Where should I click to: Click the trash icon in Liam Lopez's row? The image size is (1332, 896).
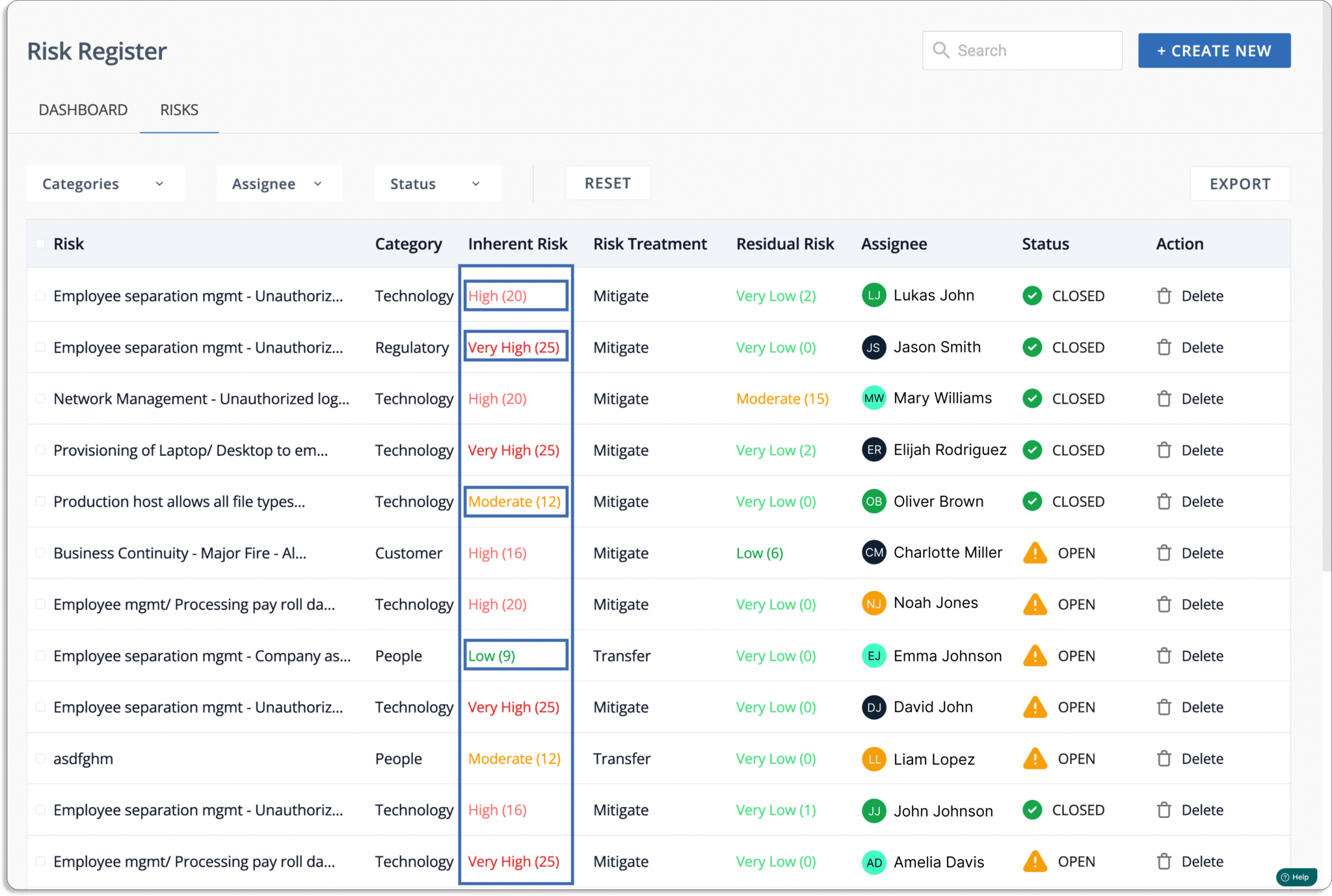click(x=1164, y=759)
